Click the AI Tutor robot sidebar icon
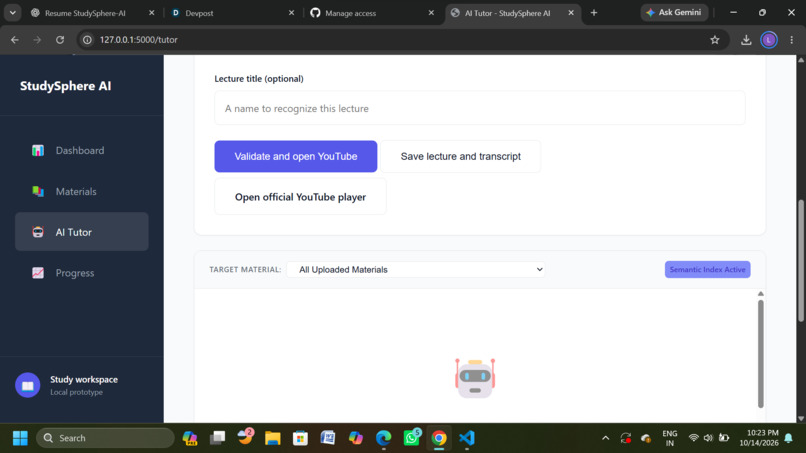 (x=38, y=232)
